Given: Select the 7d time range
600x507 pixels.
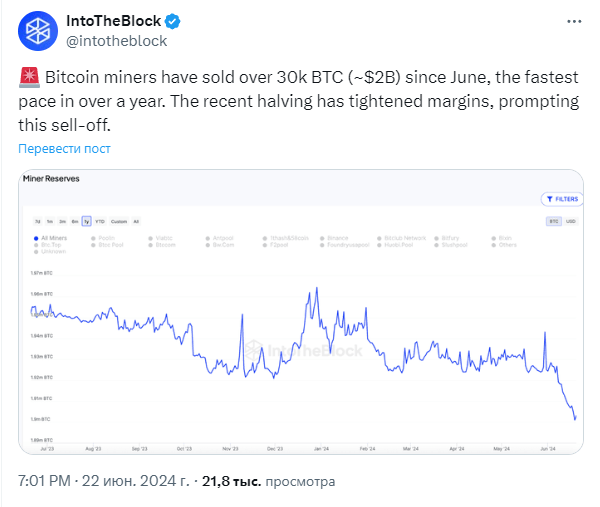Looking at the screenshot, I should tap(38, 221).
